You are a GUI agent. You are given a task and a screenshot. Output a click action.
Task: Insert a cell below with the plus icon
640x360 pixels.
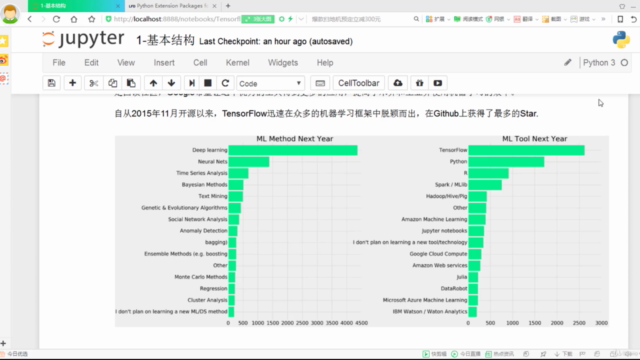[x=72, y=83]
